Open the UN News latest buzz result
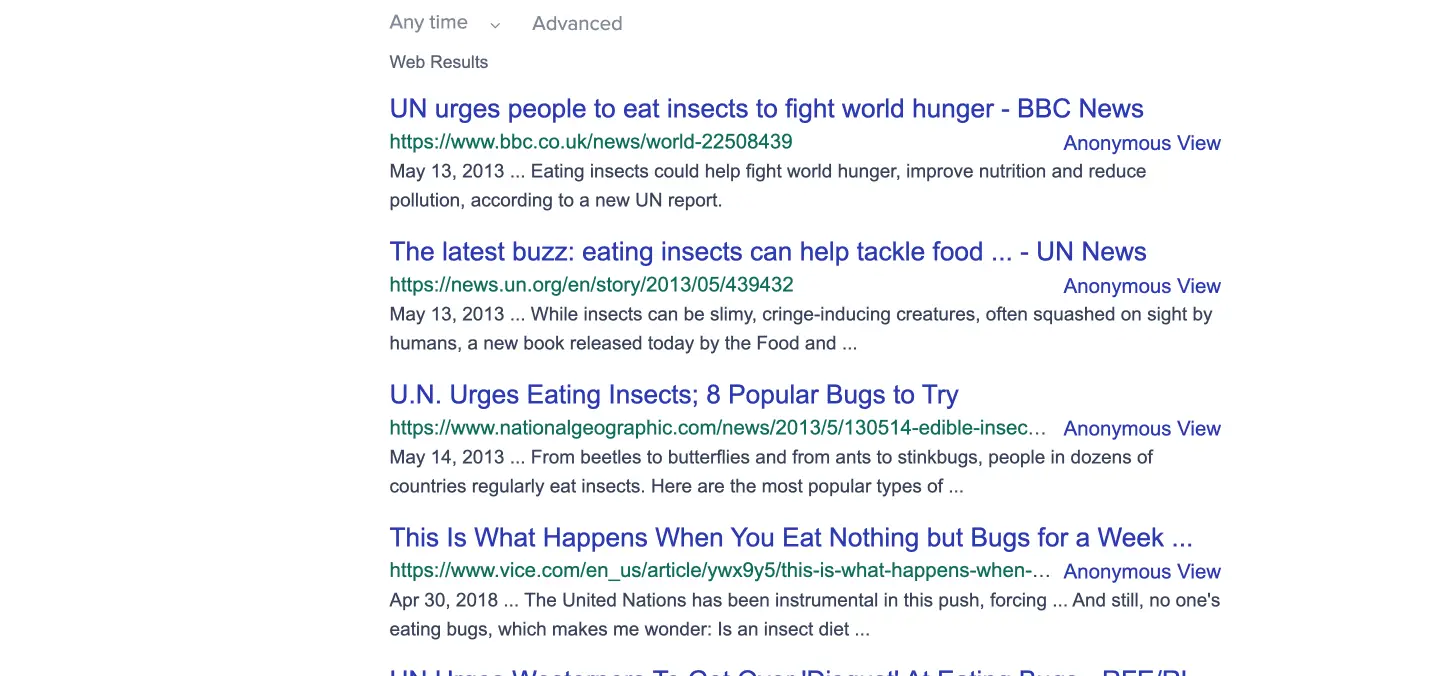 pos(767,252)
